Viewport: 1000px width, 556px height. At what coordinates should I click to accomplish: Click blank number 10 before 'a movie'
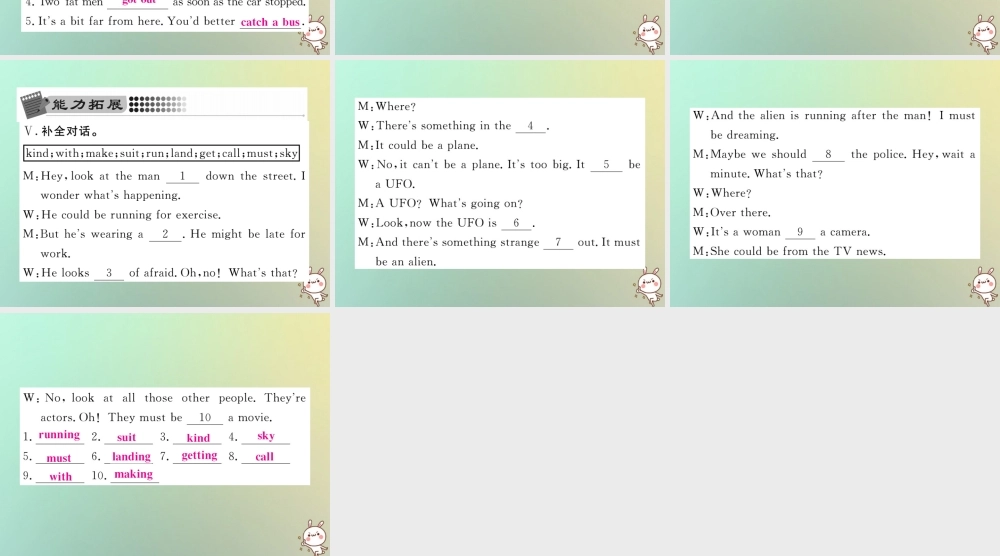click(205, 418)
